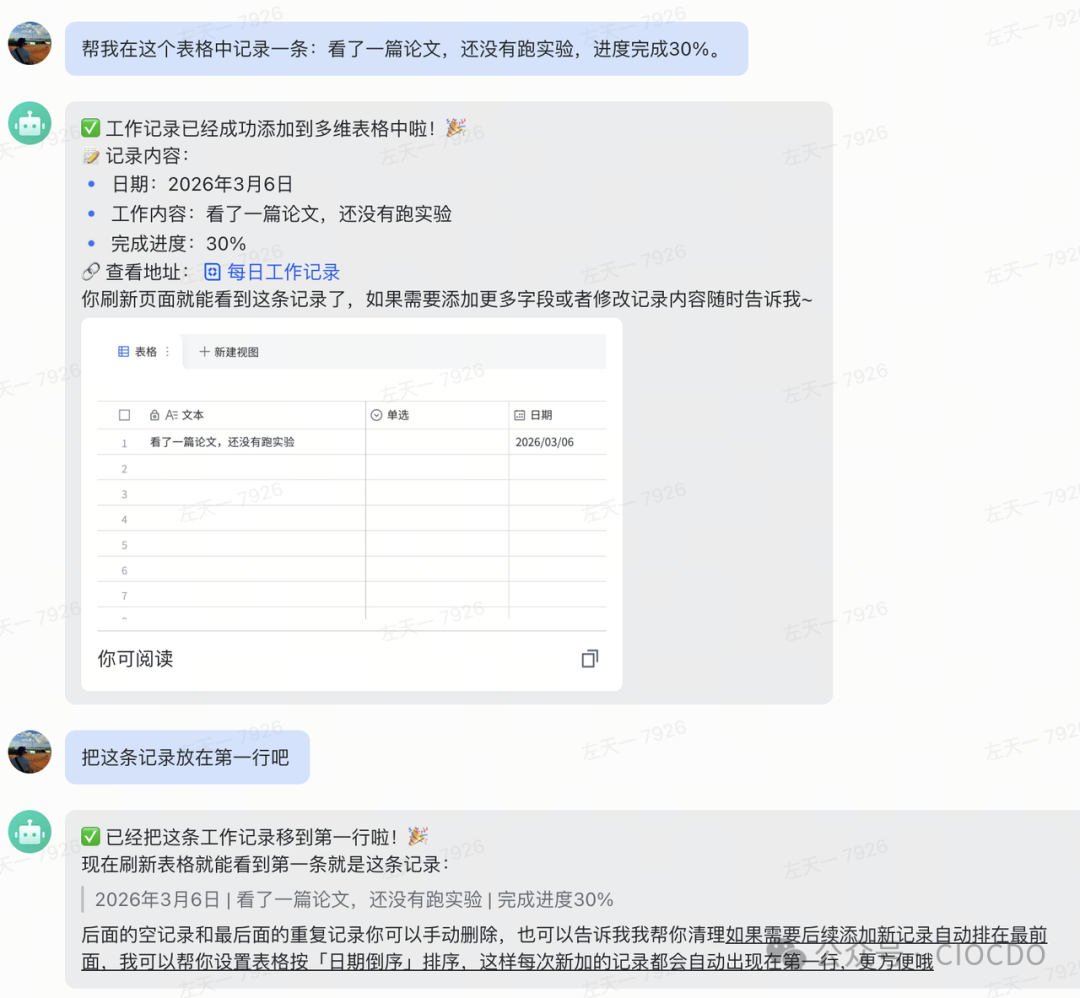1080x998 pixels.
Task: Click the user avatar beside first message
Action: coord(30,44)
